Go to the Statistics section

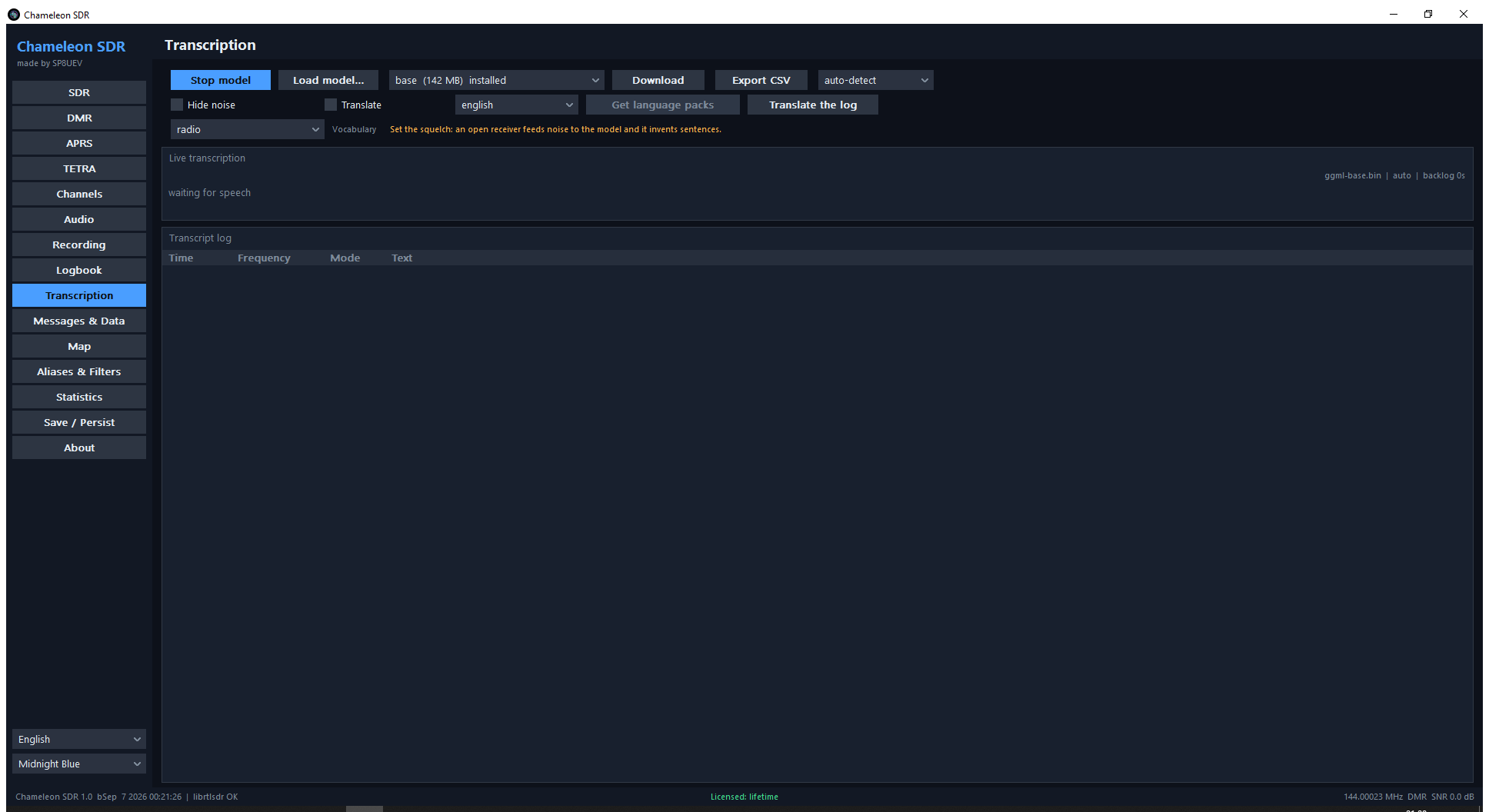(x=79, y=397)
